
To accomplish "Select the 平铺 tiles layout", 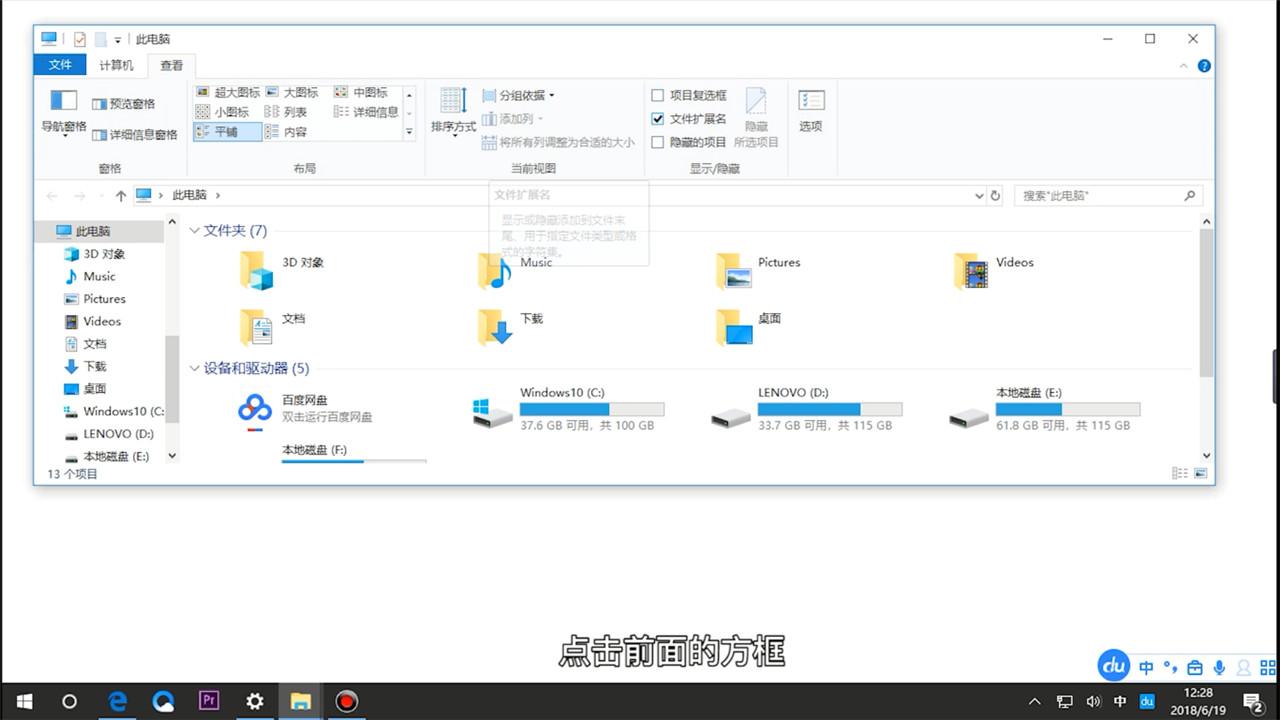I will point(227,132).
